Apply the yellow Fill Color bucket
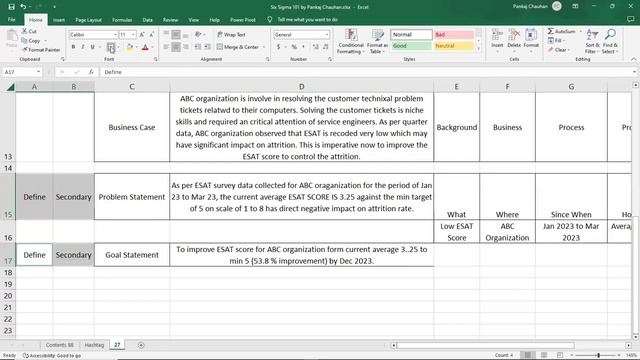 tap(129, 47)
